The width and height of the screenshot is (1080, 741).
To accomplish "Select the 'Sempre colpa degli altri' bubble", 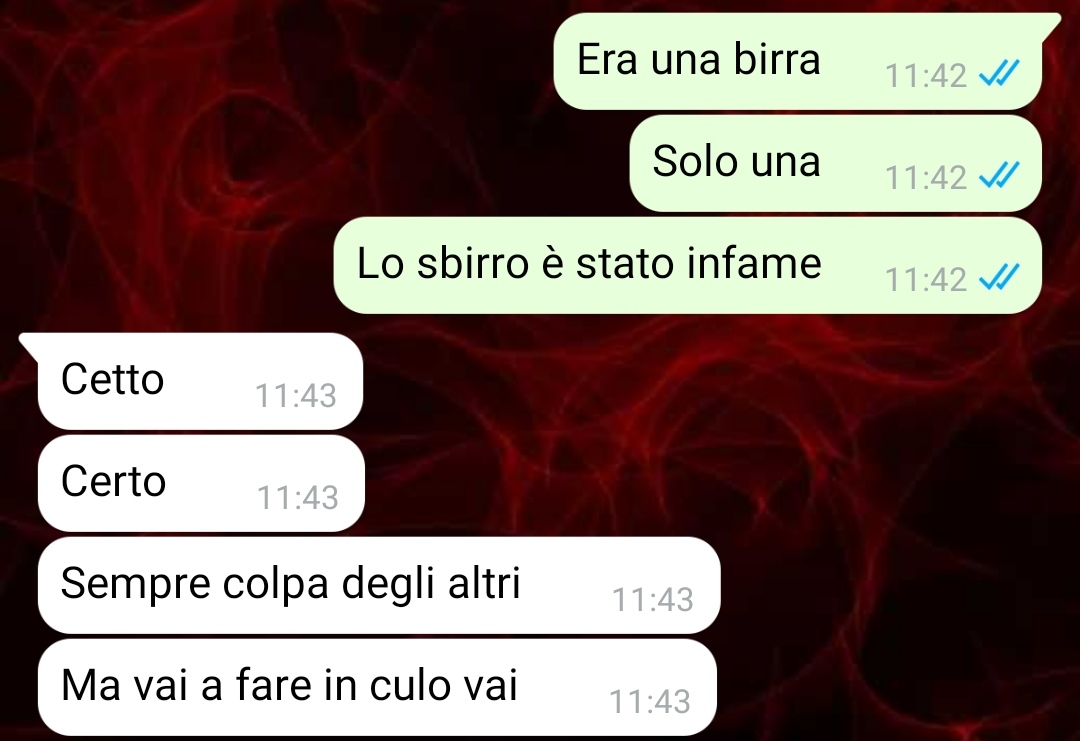I will pyautogui.click(x=379, y=585).
